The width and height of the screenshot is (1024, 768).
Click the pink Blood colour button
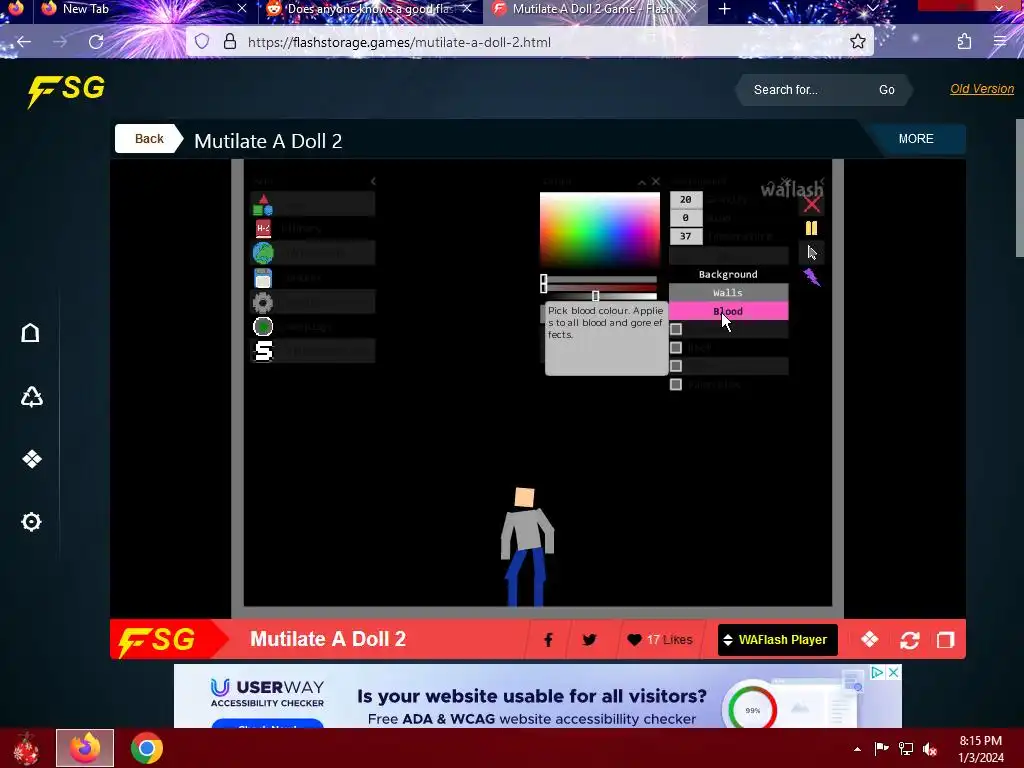click(x=728, y=312)
